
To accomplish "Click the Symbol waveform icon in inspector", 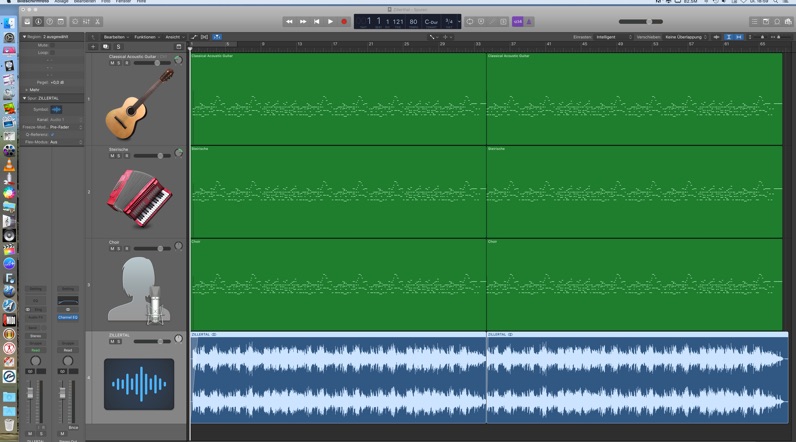I will 56,109.
